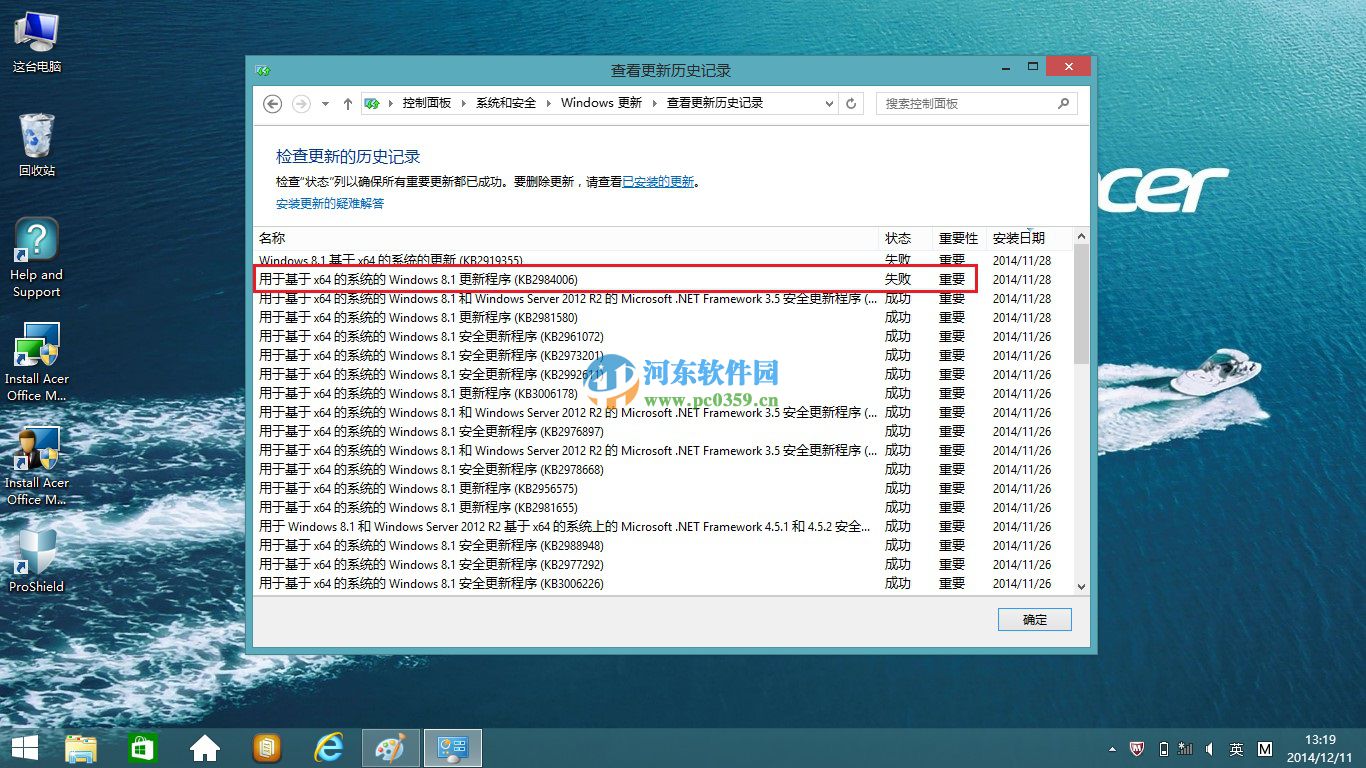Launch Internet Explorer from the taskbar
The height and width of the screenshot is (768, 1366).
click(x=328, y=747)
